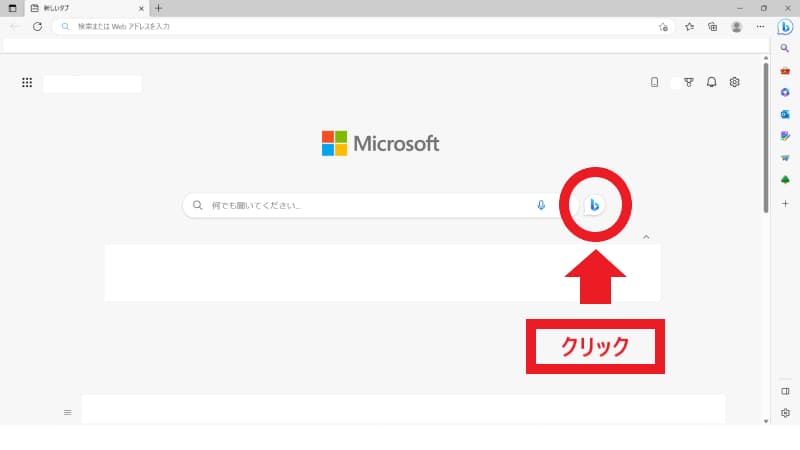This screenshot has height=450, width=800.
Task: Open the tab actions menu icon
Action: [x=12, y=8]
